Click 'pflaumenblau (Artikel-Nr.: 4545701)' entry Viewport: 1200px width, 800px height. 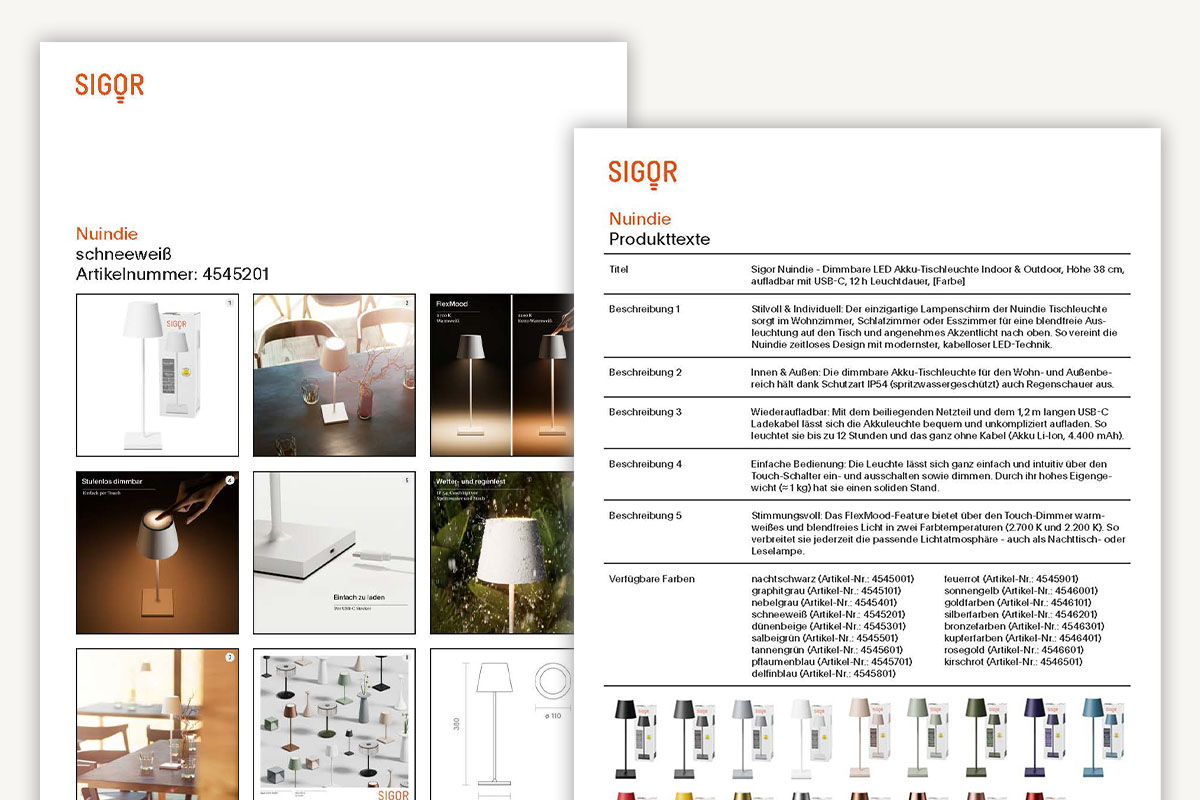point(832,662)
